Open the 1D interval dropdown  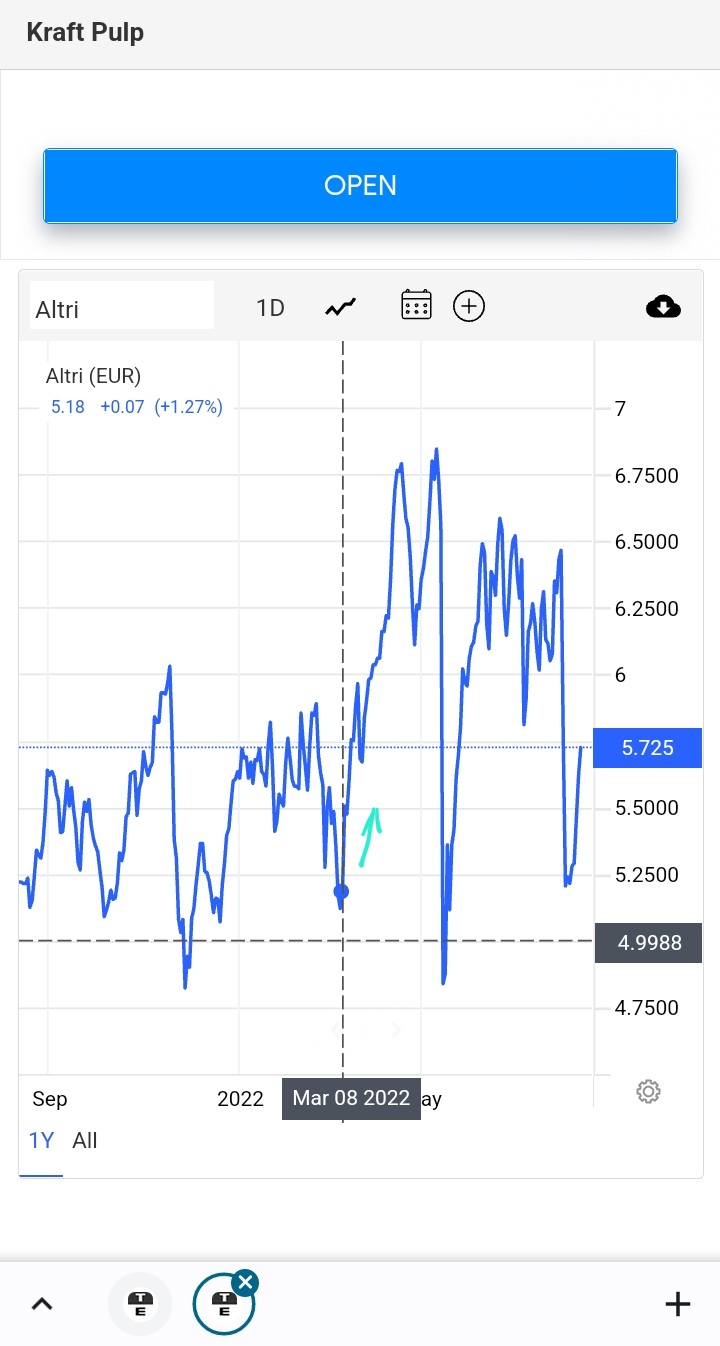point(271,307)
